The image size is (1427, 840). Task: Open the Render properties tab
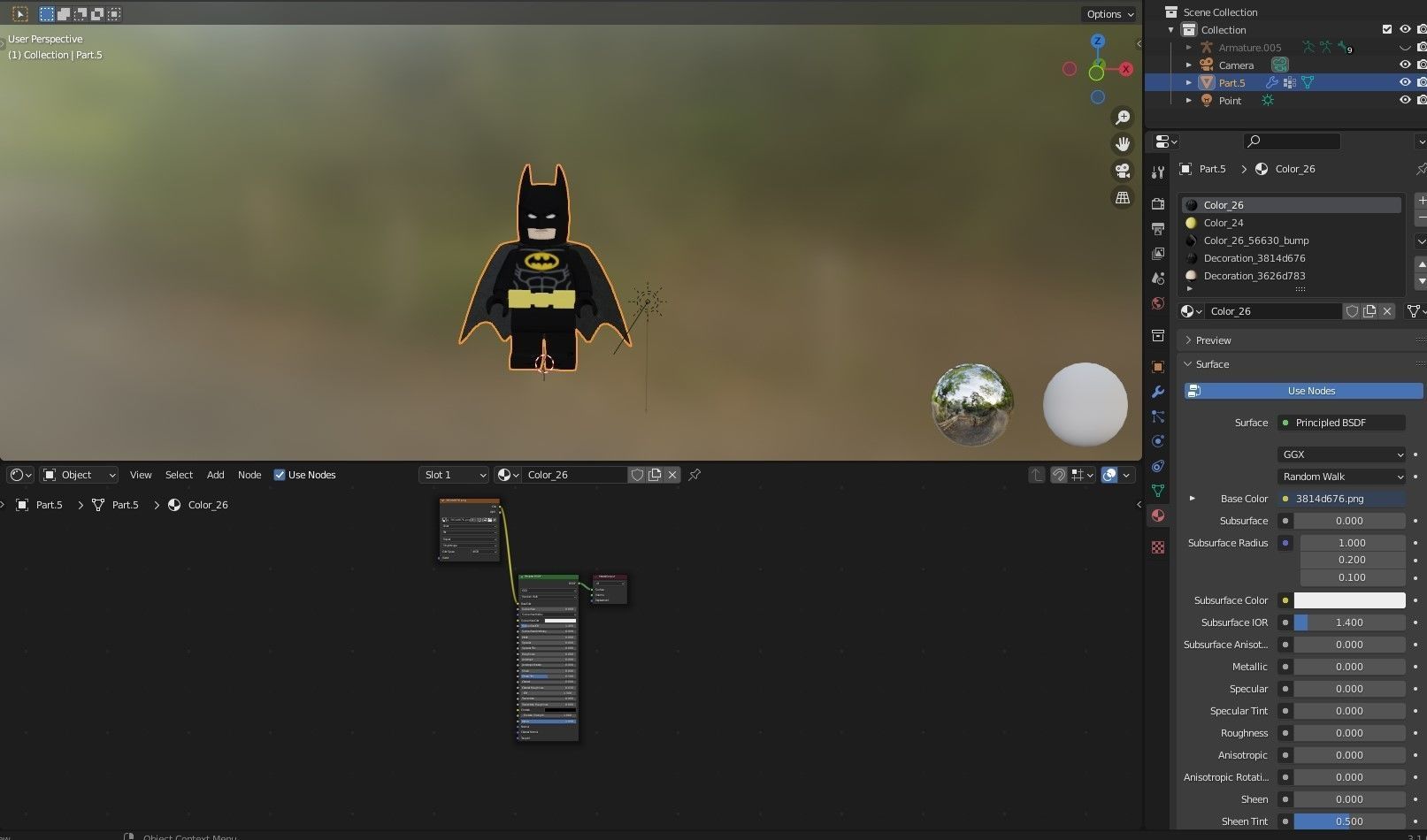click(1158, 203)
